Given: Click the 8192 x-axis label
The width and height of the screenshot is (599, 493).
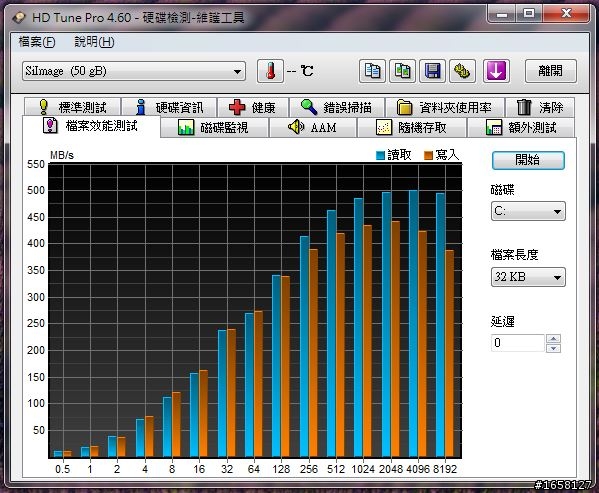Looking at the screenshot, I should [445, 469].
